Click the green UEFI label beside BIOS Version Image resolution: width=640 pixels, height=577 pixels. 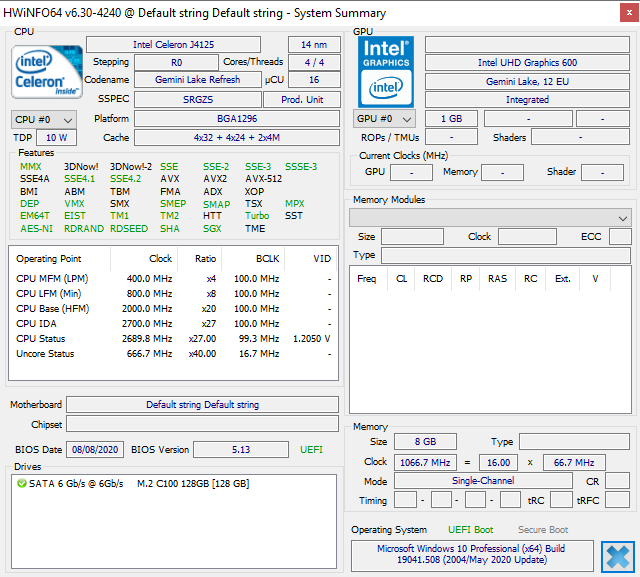pyautogui.click(x=311, y=450)
